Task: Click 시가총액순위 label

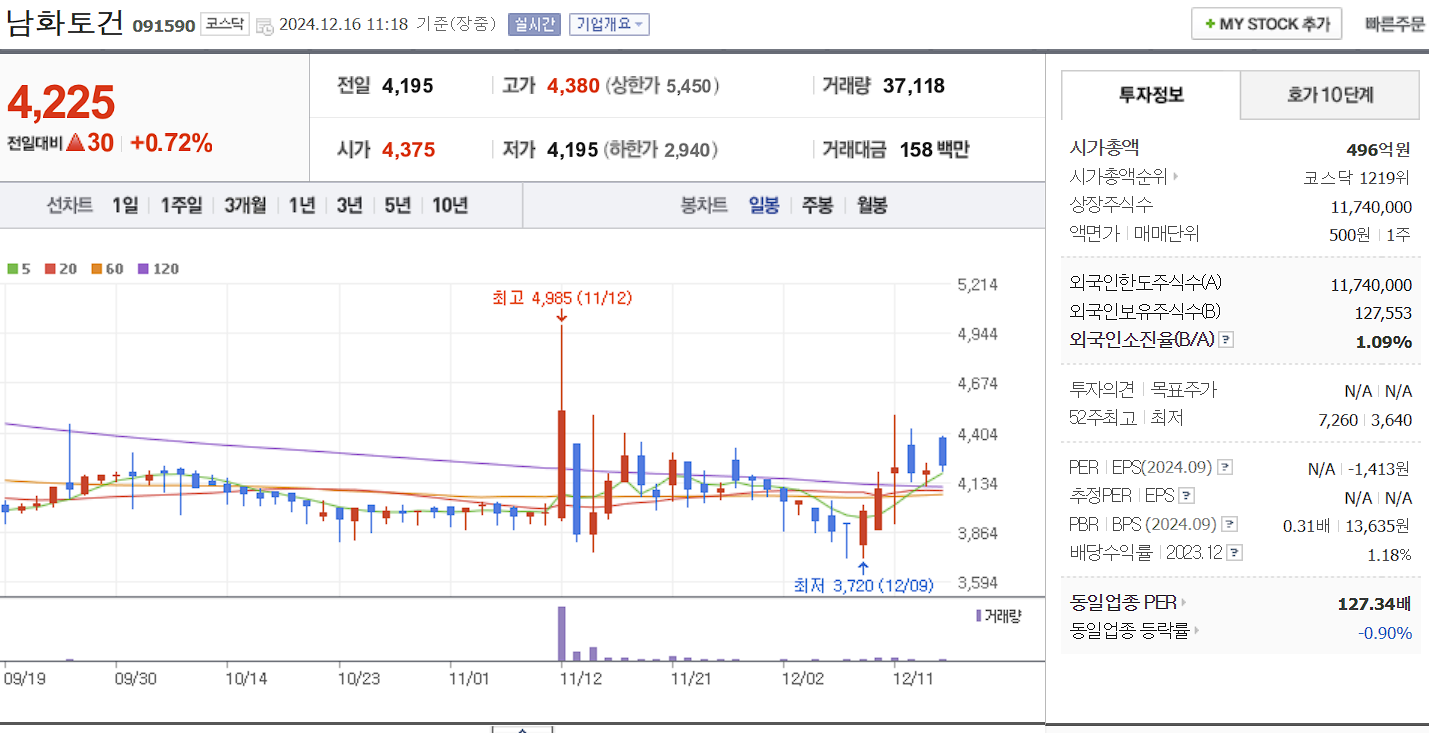Action: (1118, 177)
